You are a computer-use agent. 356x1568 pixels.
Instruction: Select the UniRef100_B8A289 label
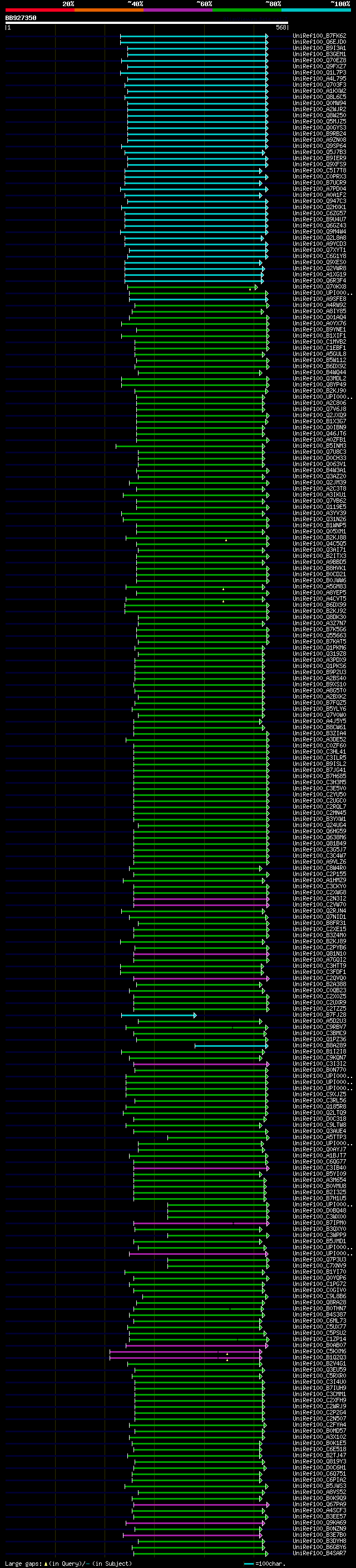click(319, 1046)
